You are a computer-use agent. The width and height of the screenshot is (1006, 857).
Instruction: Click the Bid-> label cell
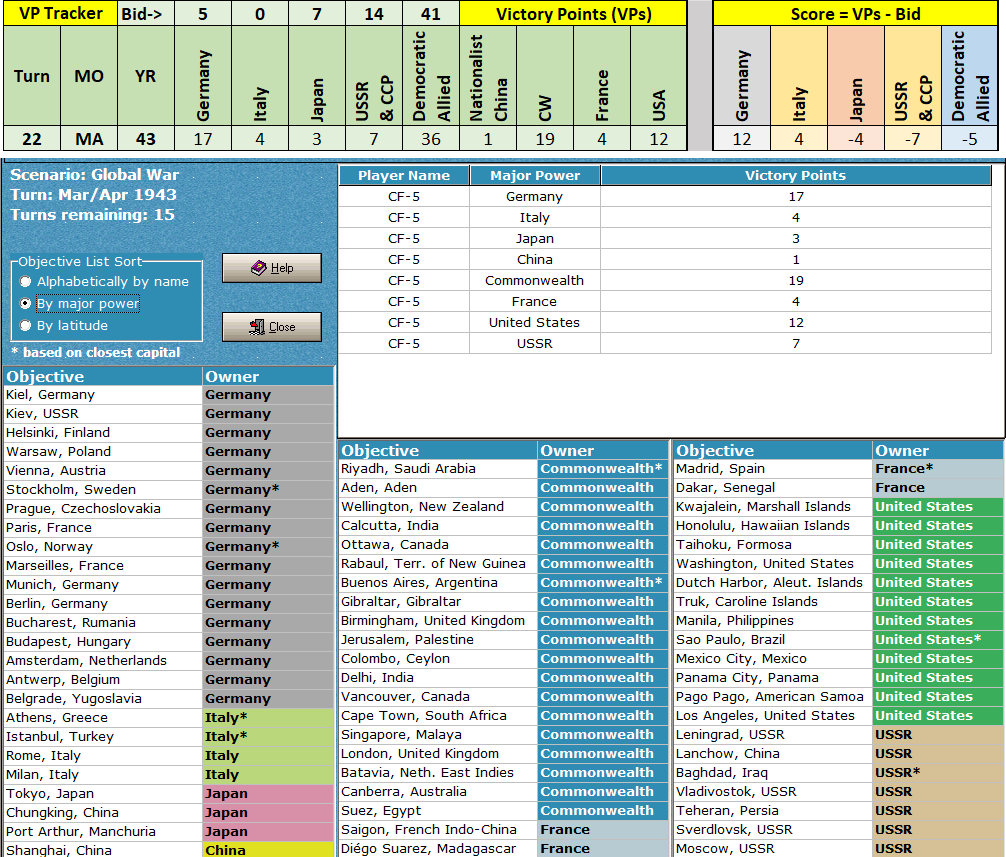(x=146, y=13)
